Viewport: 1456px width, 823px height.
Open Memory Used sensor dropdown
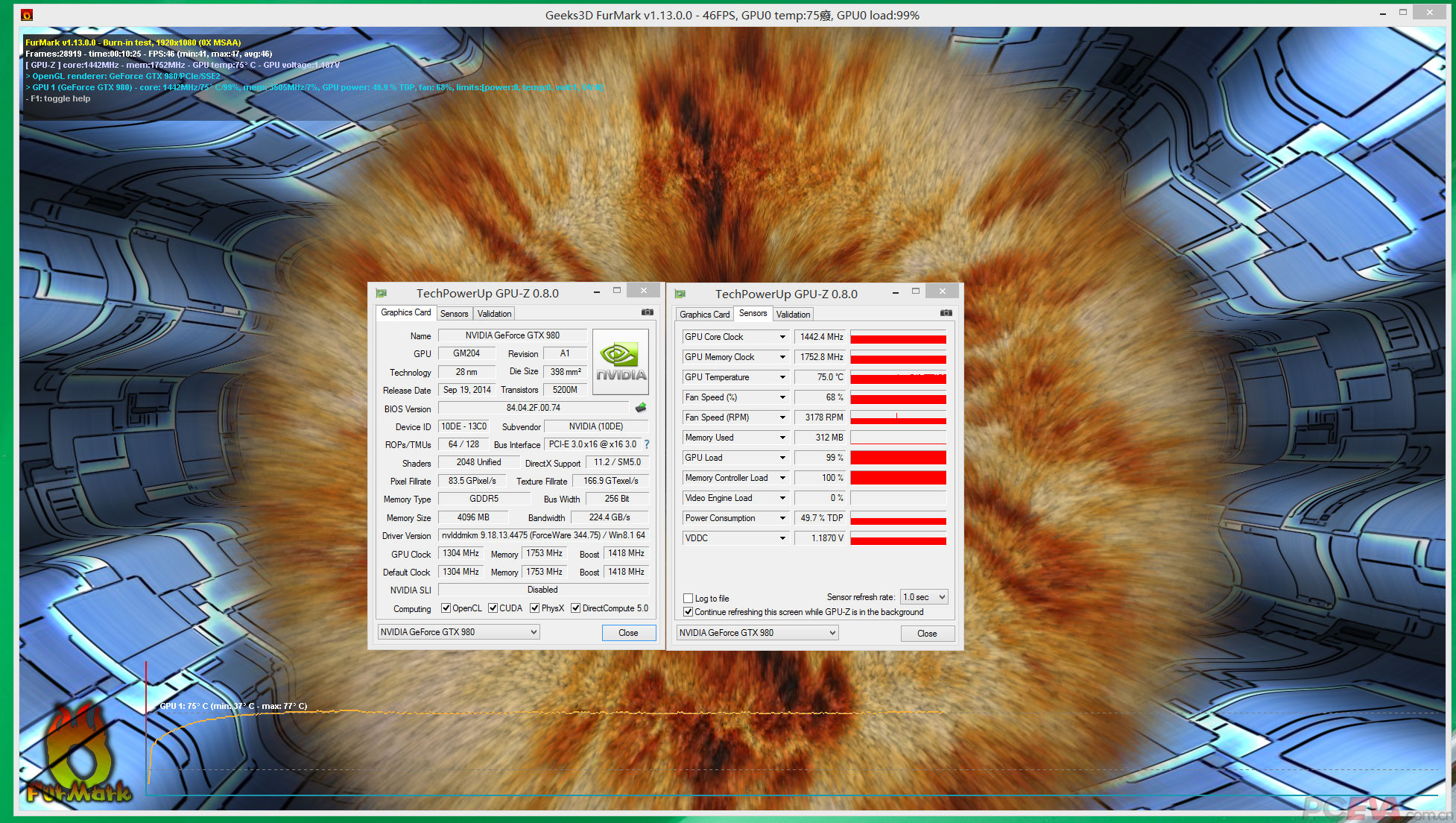coord(782,438)
